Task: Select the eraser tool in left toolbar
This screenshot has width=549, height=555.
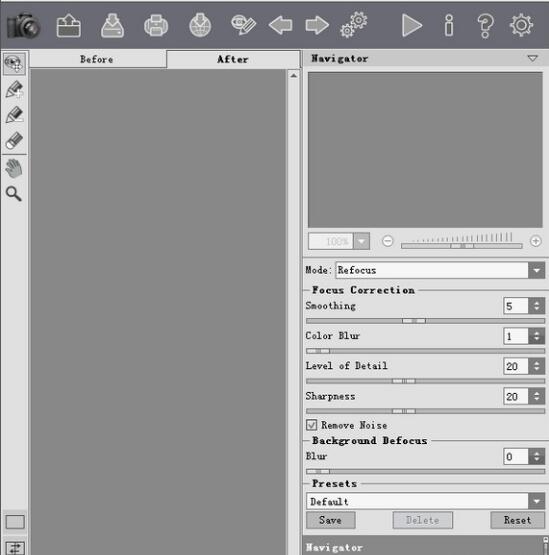Action: point(14,141)
